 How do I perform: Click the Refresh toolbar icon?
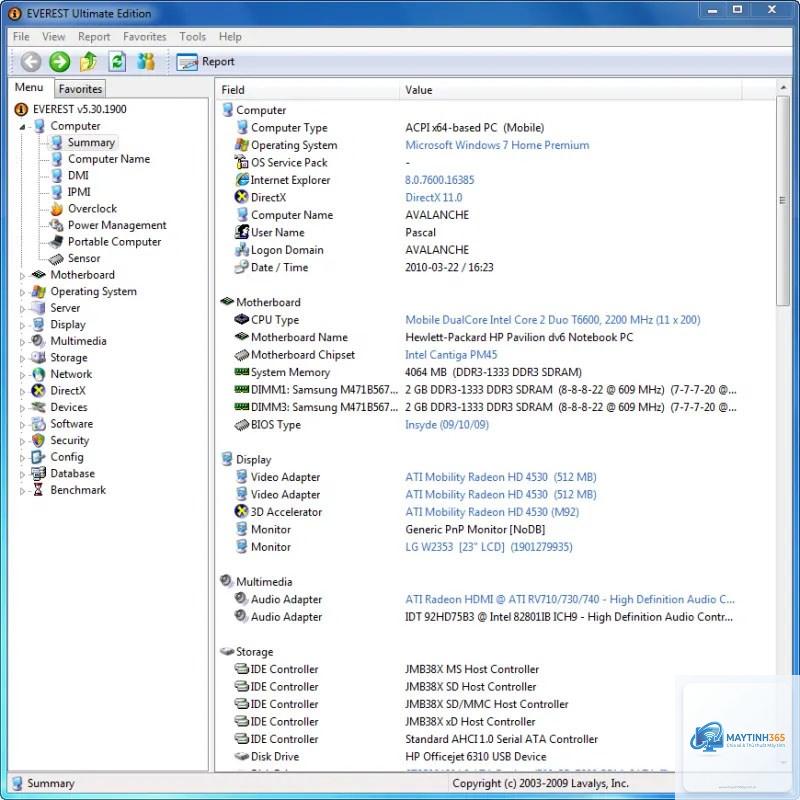click(x=117, y=62)
